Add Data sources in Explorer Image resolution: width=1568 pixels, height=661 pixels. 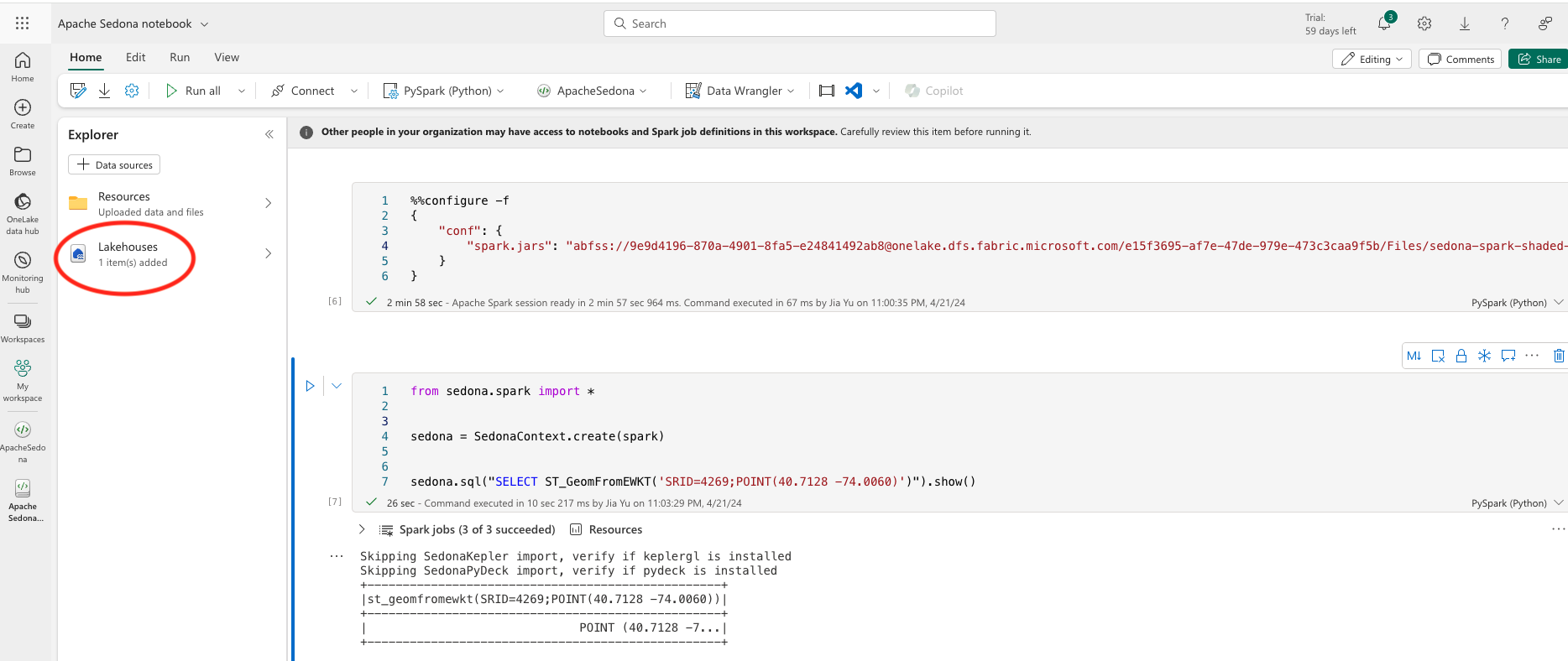pyautogui.click(x=114, y=164)
